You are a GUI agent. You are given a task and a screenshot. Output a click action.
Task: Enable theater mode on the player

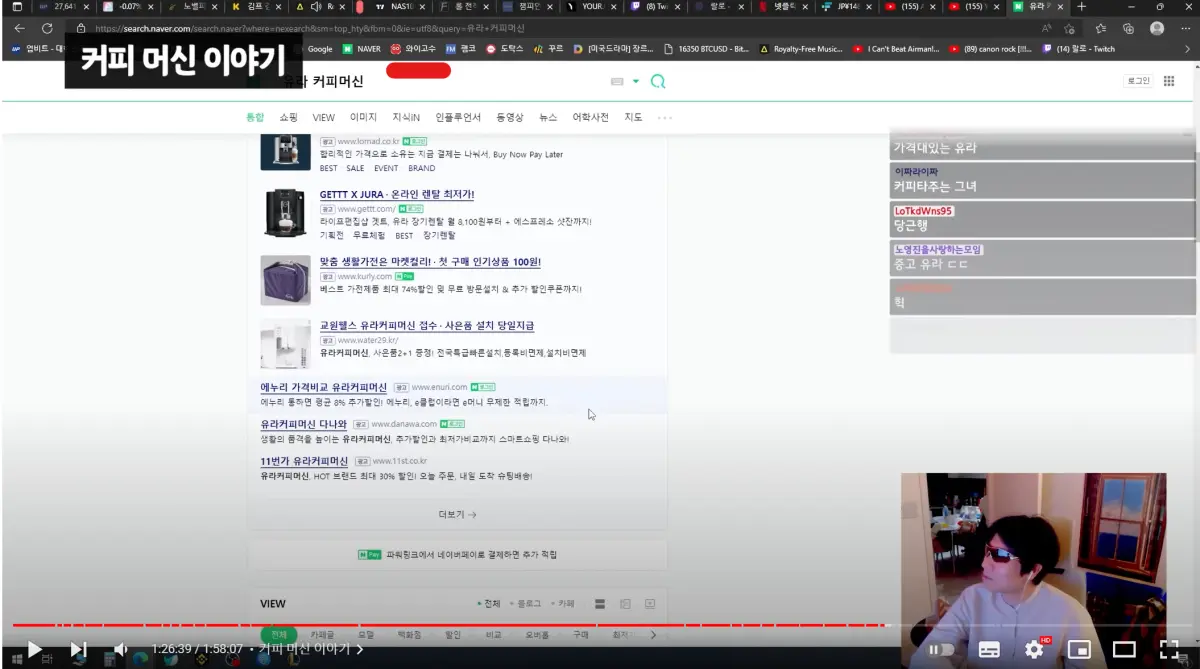(x=1124, y=648)
